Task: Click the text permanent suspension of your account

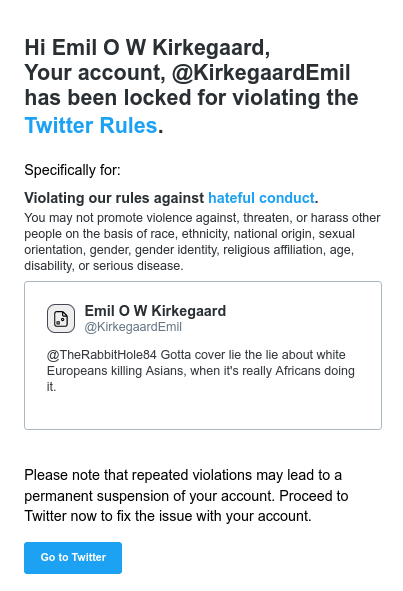Action: 149,496
